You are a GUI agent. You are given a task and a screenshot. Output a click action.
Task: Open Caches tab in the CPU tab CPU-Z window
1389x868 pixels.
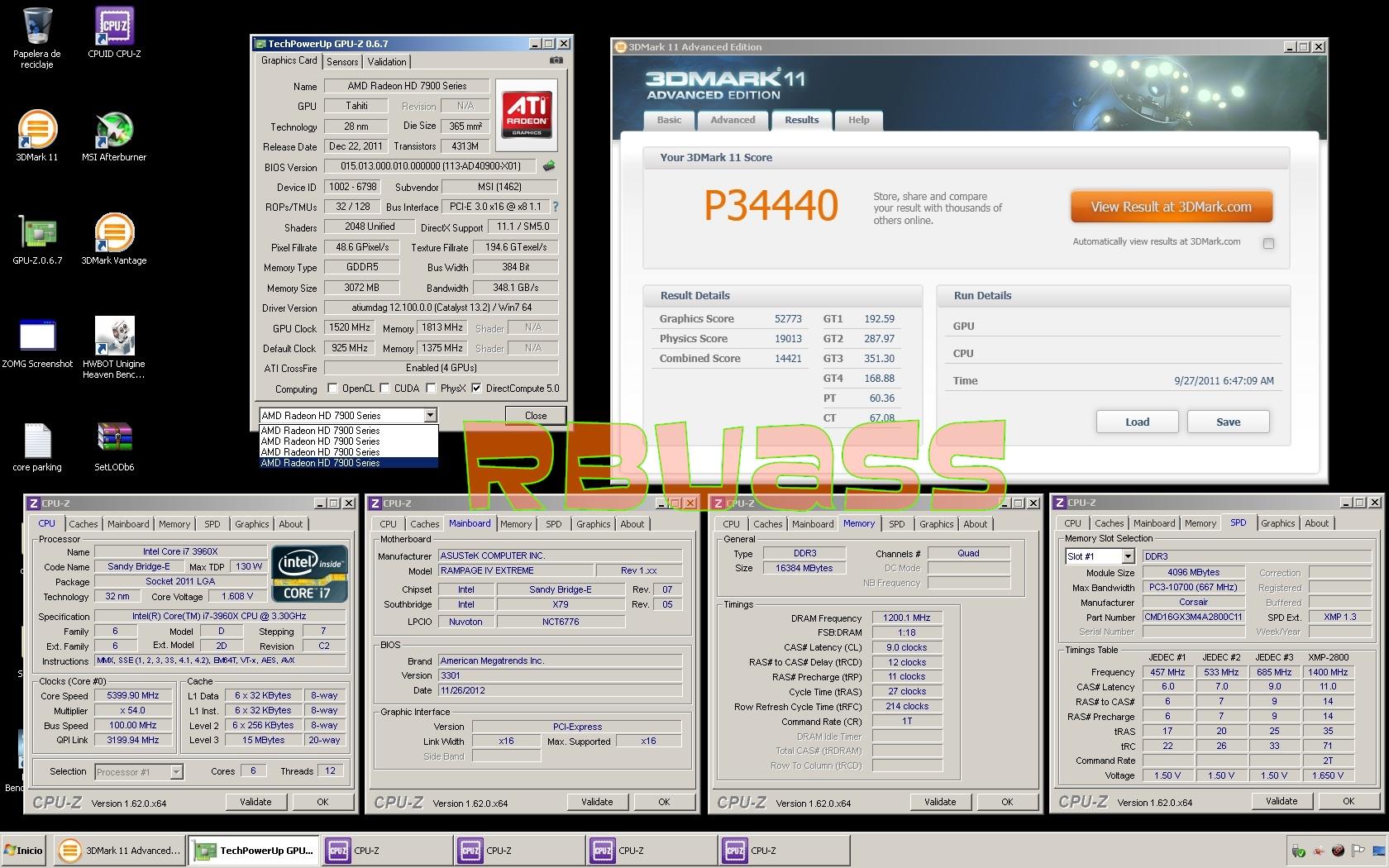pos(84,524)
